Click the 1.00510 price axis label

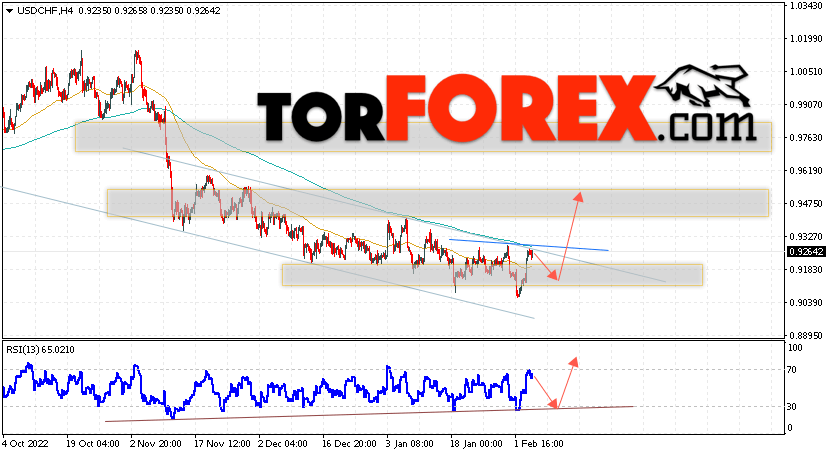806,72
